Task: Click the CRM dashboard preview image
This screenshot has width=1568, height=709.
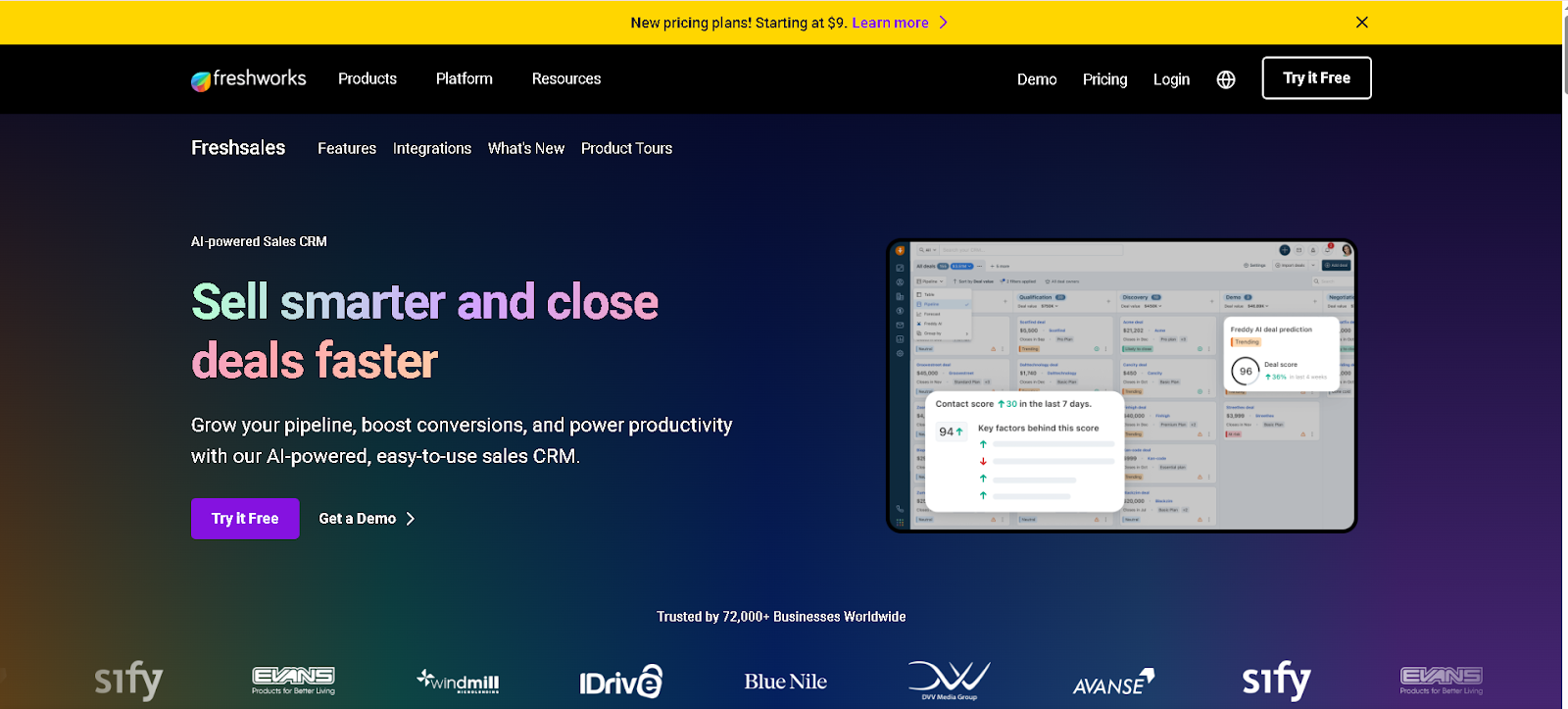Action: click(x=1122, y=386)
